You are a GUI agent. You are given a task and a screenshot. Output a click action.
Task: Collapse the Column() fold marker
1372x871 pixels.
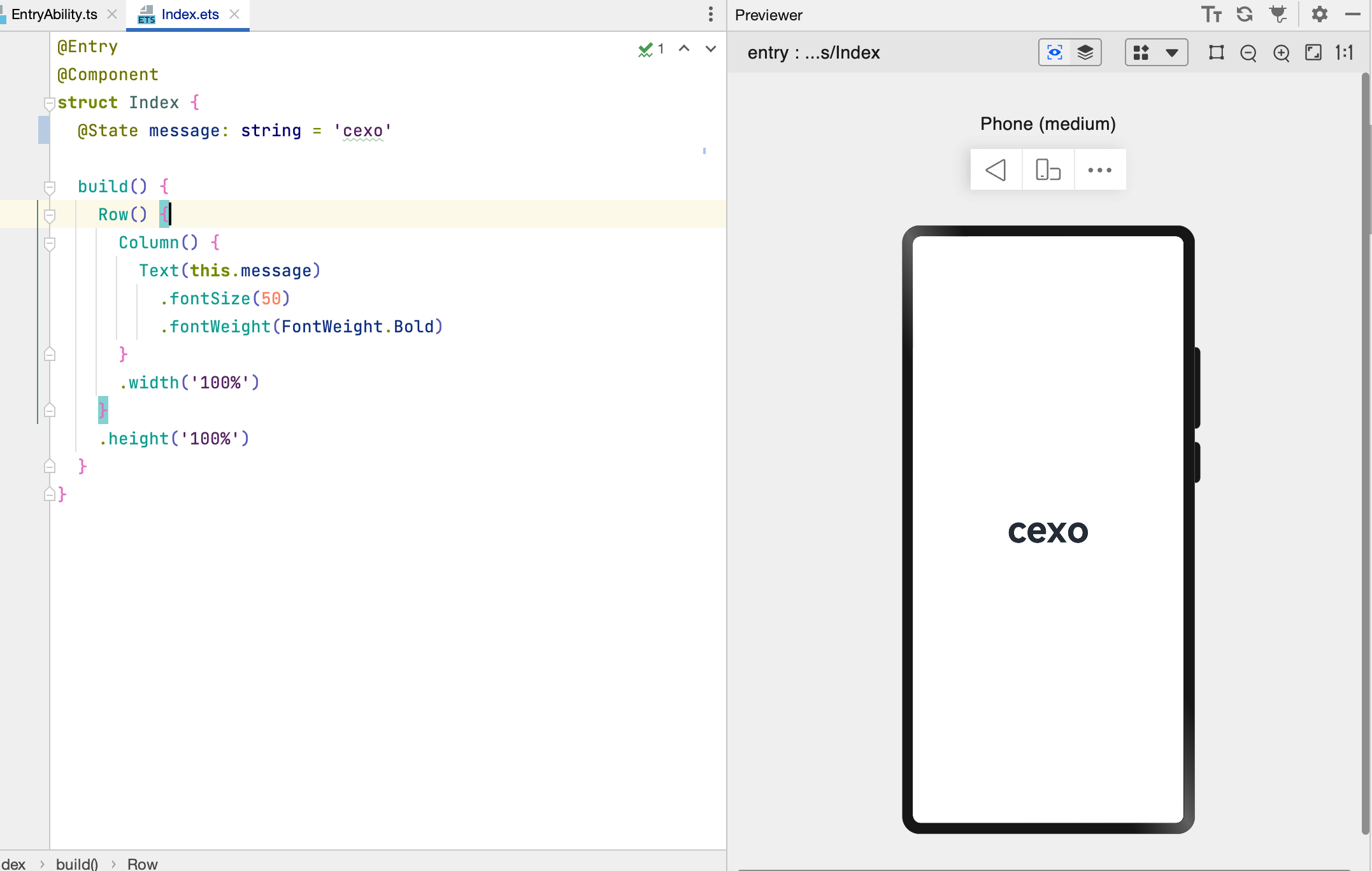click(50, 243)
